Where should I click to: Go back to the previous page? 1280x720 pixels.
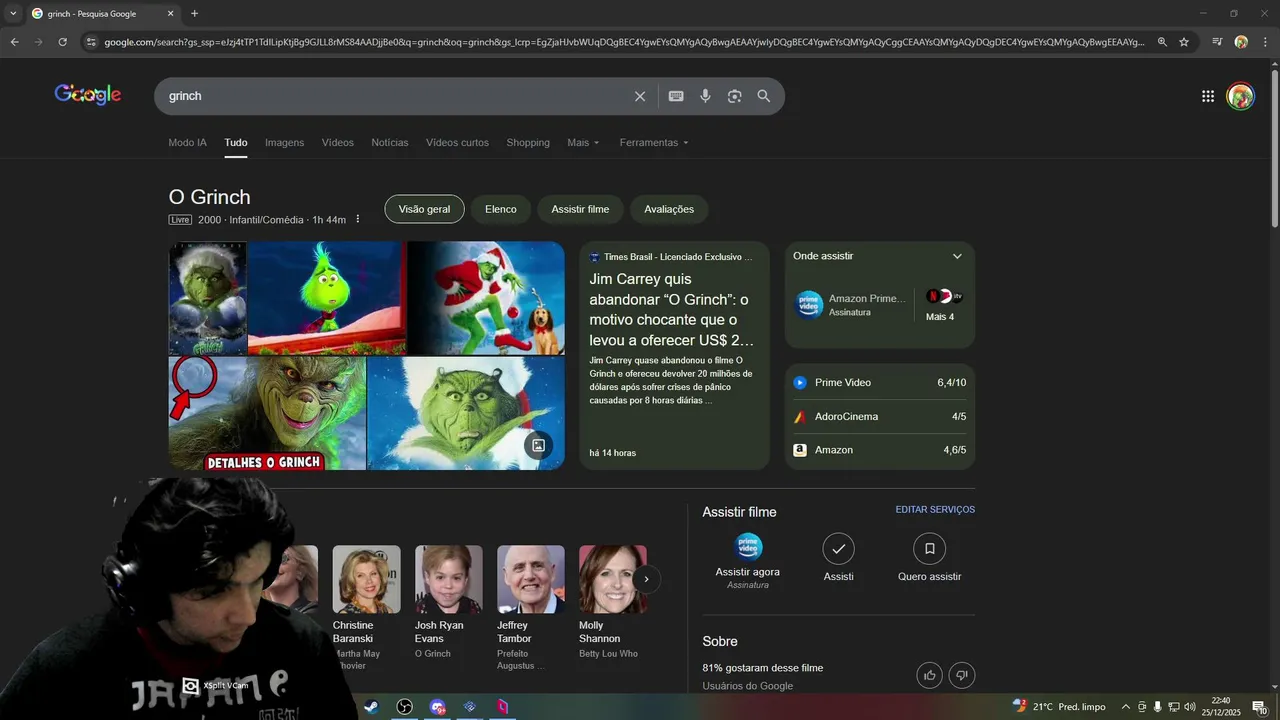(x=14, y=42)
